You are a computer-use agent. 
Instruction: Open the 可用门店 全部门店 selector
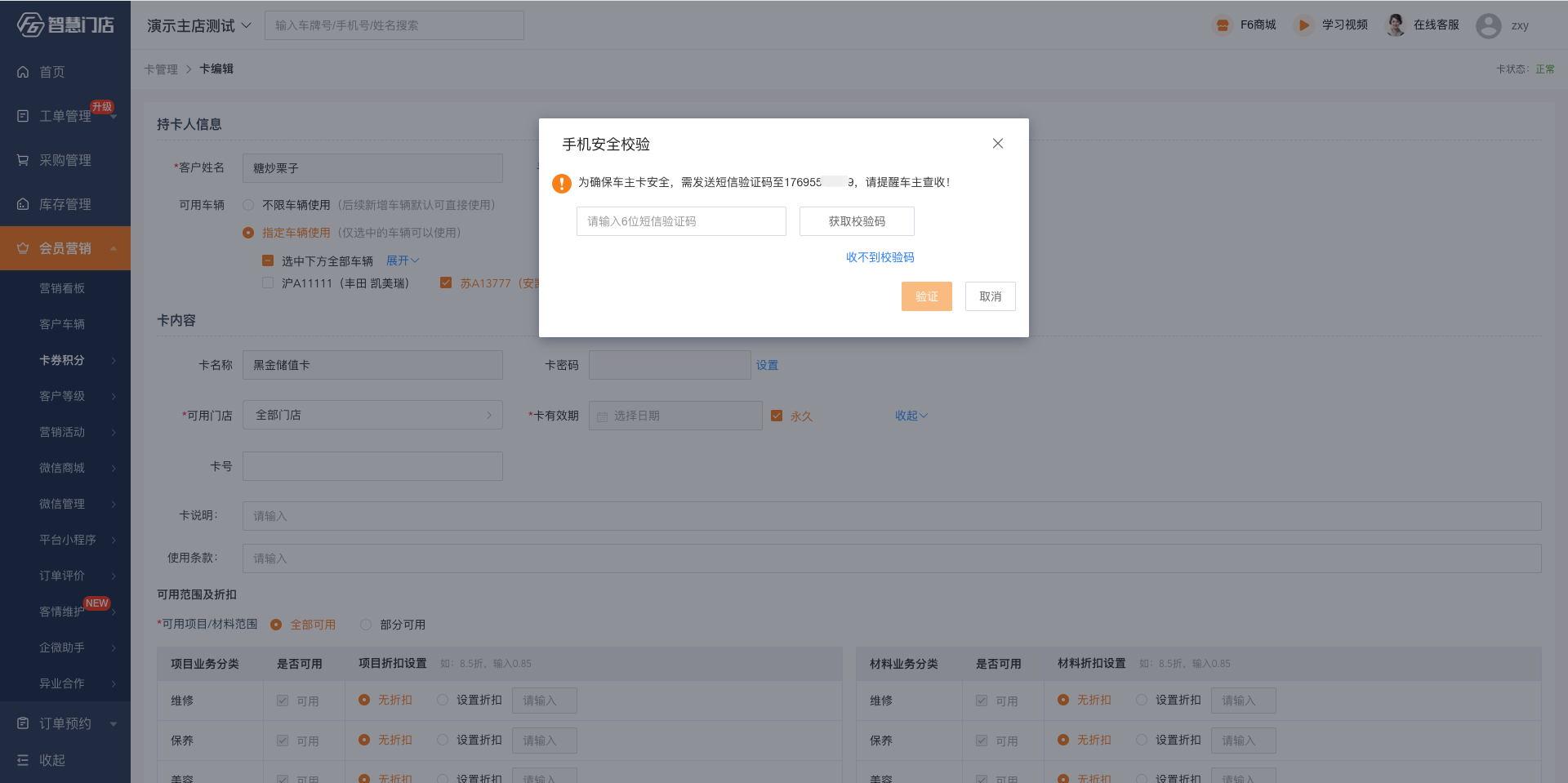pos(372,416)
